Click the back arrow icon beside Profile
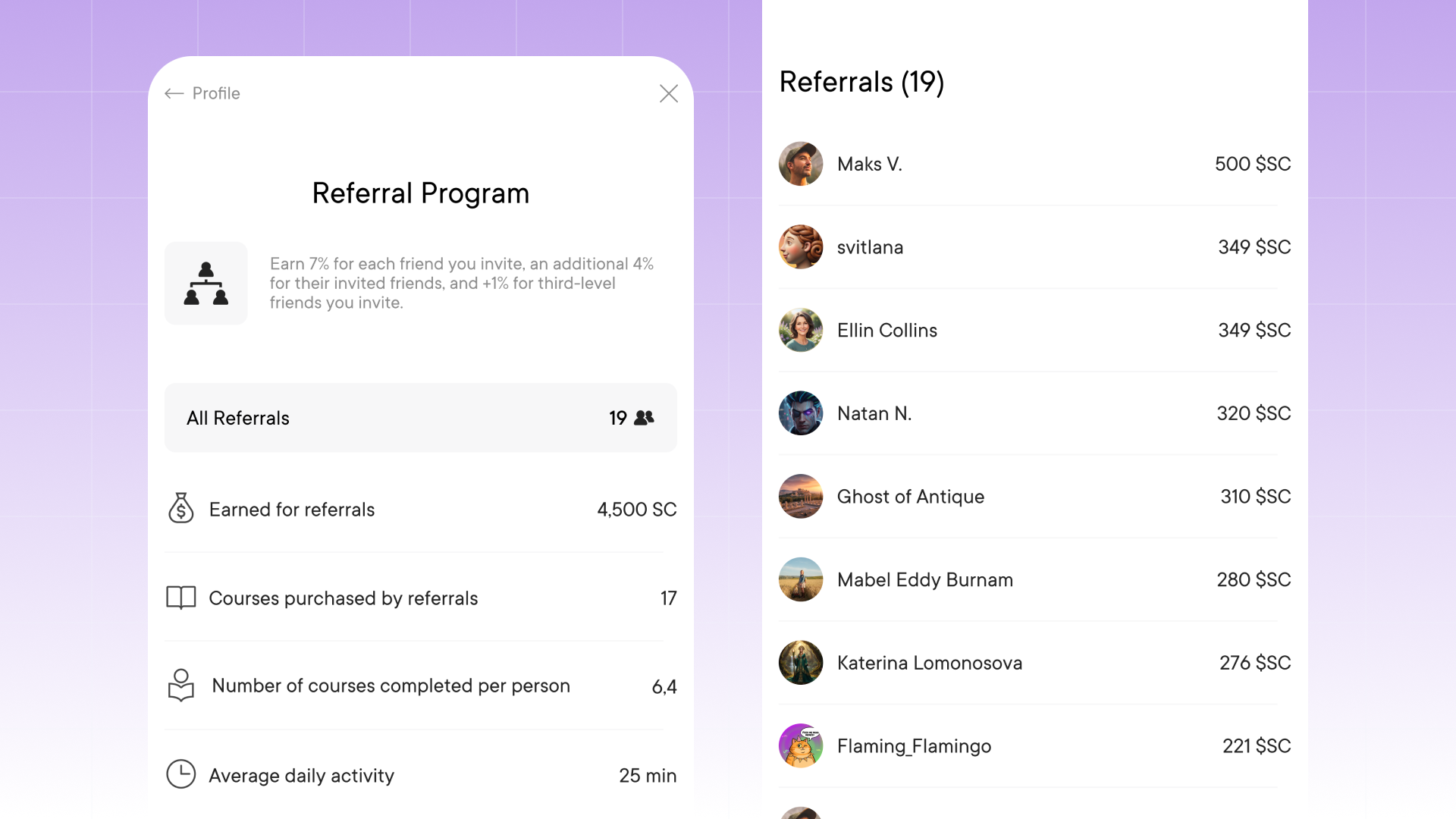 [x=174, y=93]
